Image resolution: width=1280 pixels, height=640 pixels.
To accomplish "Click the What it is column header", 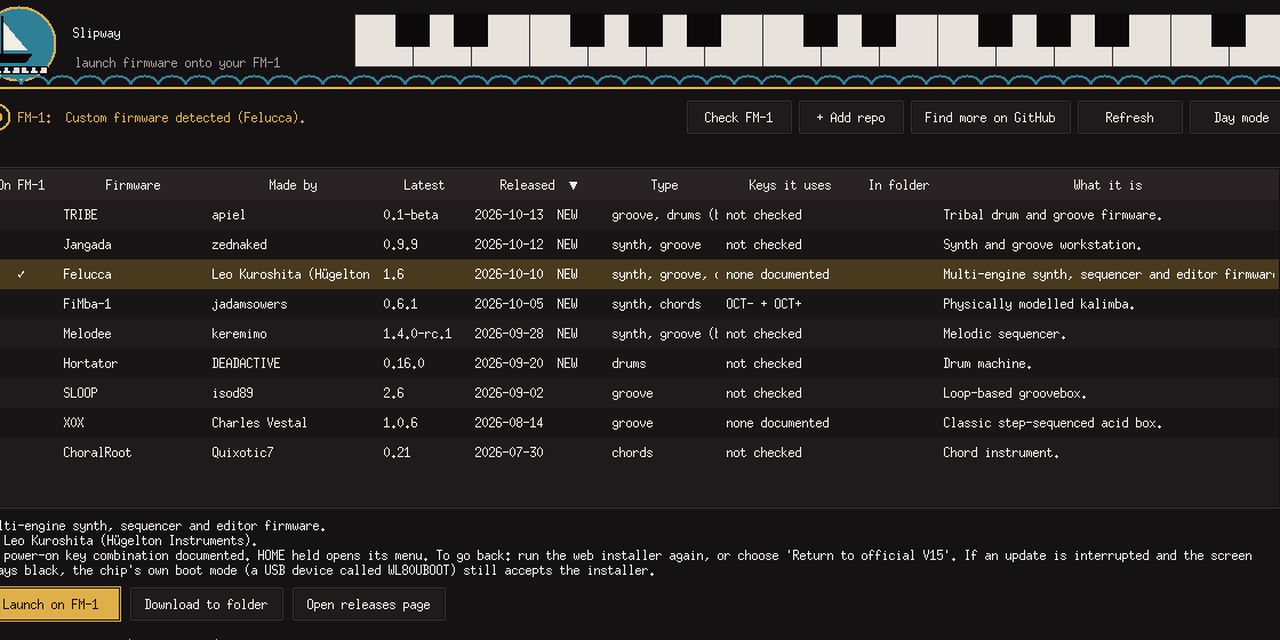I will (x=1108, y=185).
